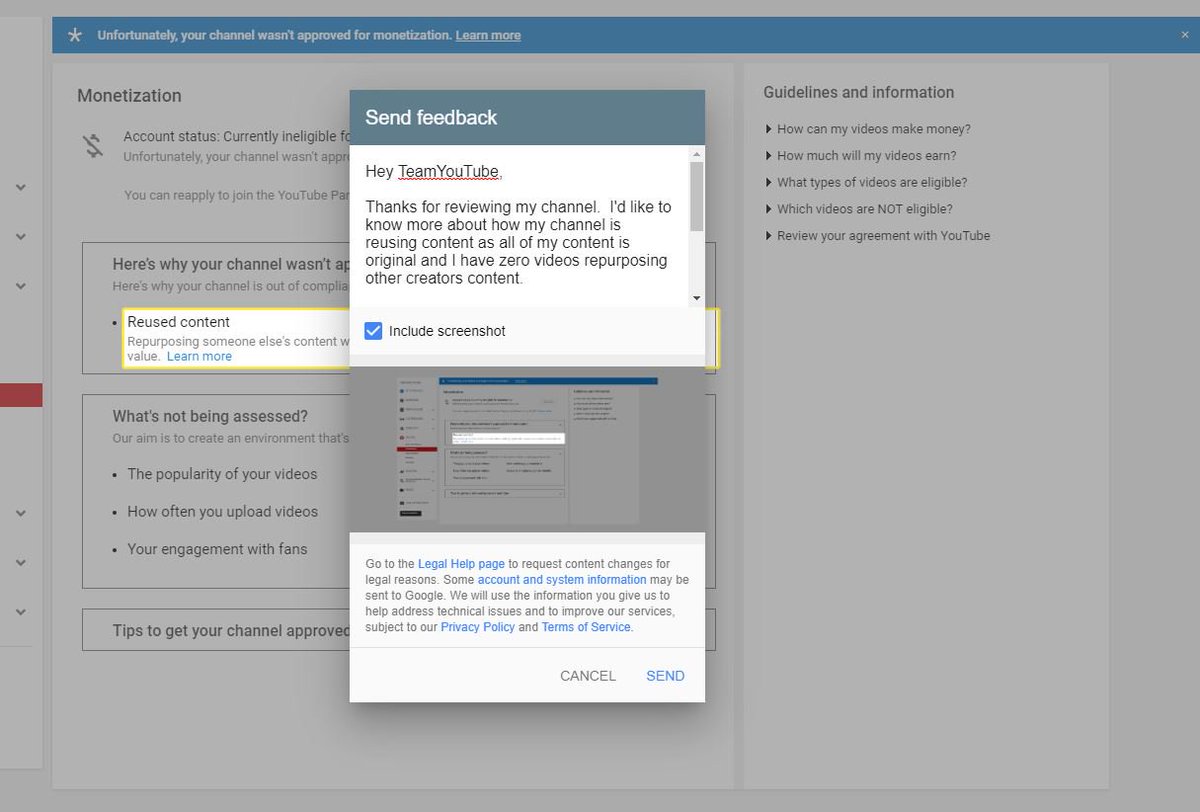Screen dimensions: 1200x812
Task: Select the red highlighted sidebar item
Action: (21, 395)
